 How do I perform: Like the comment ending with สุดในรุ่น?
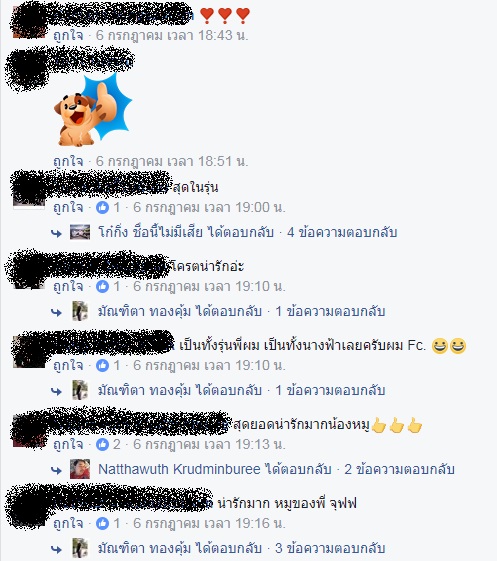pos(68,207)
